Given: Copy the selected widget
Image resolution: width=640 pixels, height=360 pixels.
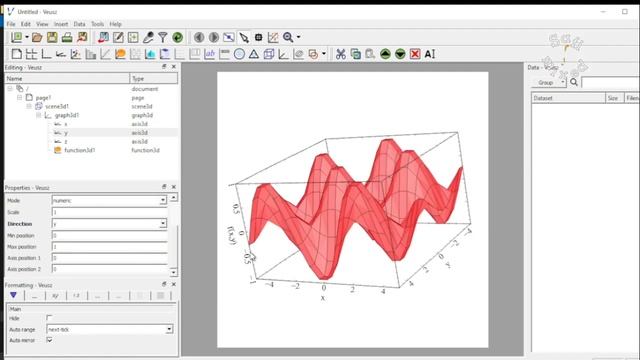Looking at the screenshot, I should click(356, 54).
